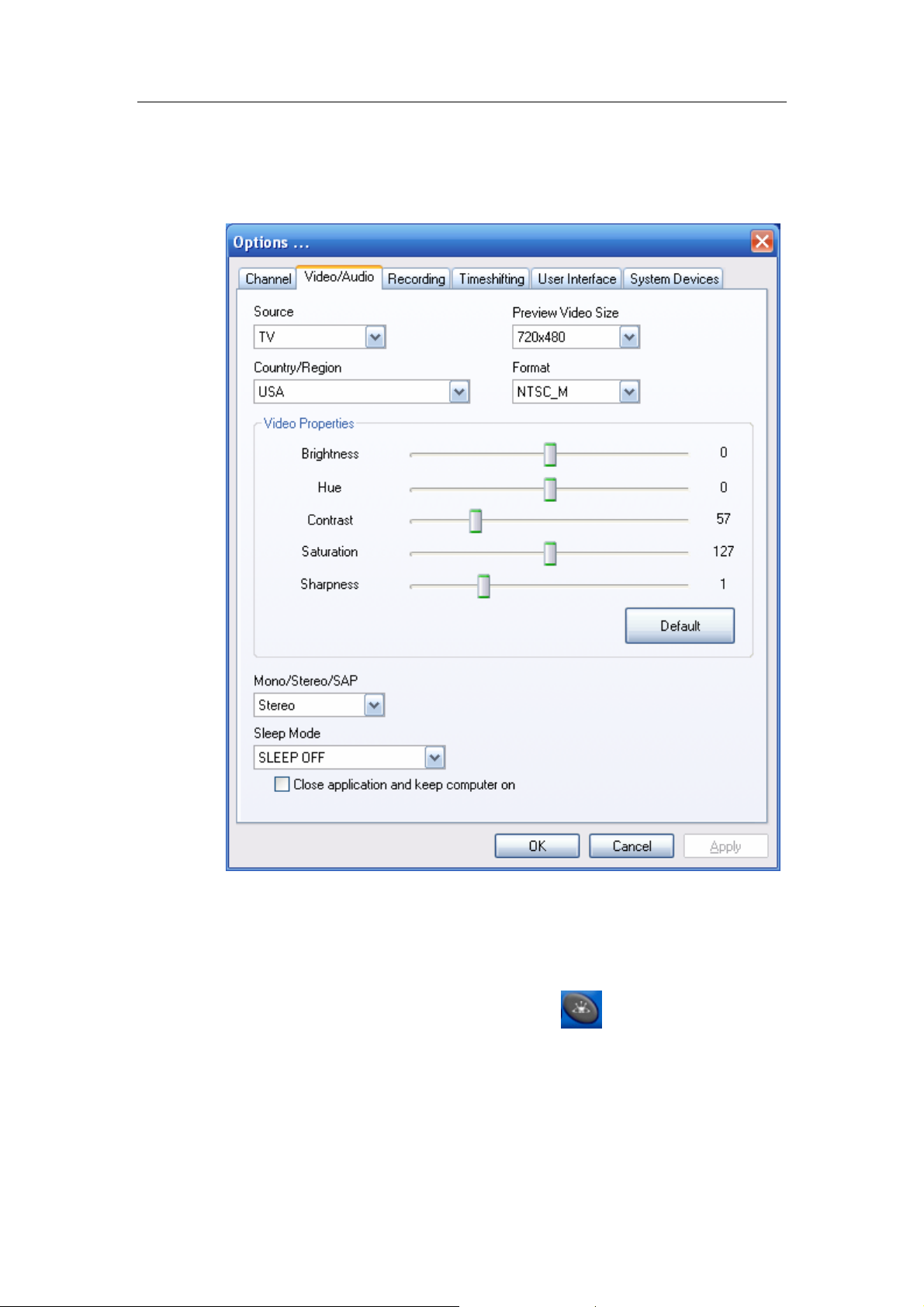Expand the Preview Video Size dropdown
Screen dimensions: 924x1307
pyautogui.click(x=576, y=337)
